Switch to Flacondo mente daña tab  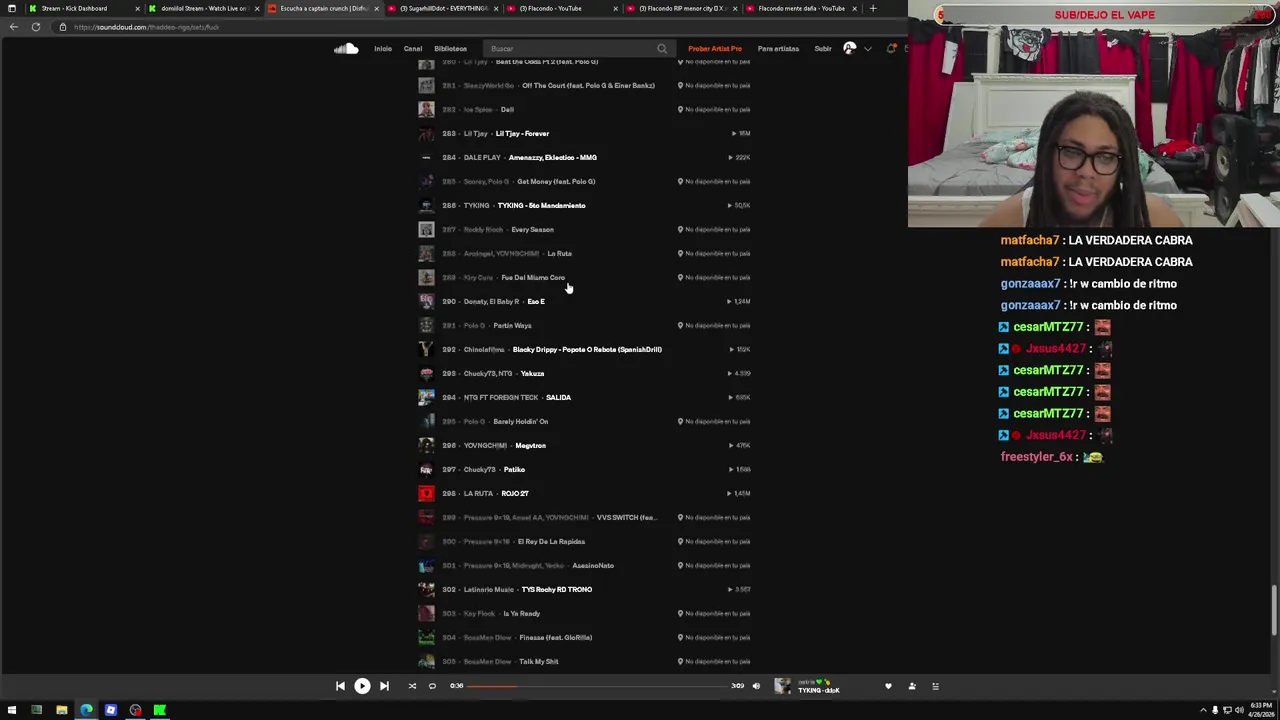(x=801, y=8)
